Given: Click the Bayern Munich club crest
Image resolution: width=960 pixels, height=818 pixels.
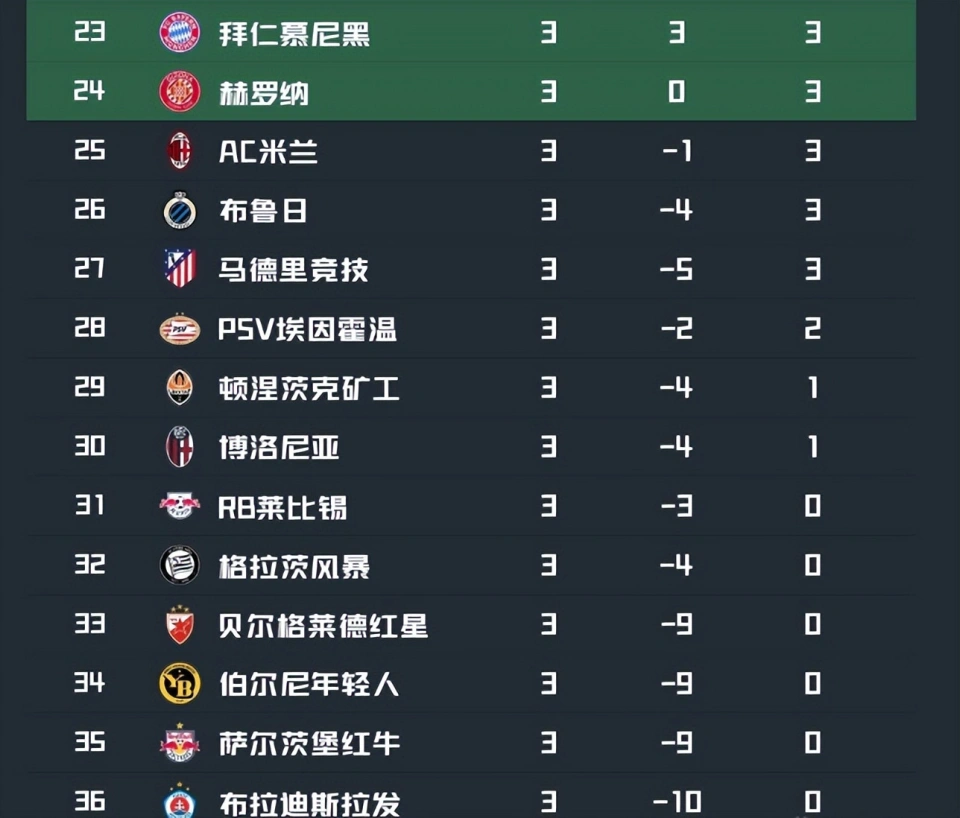Looking at the screenshot, I should click(179, 32).
